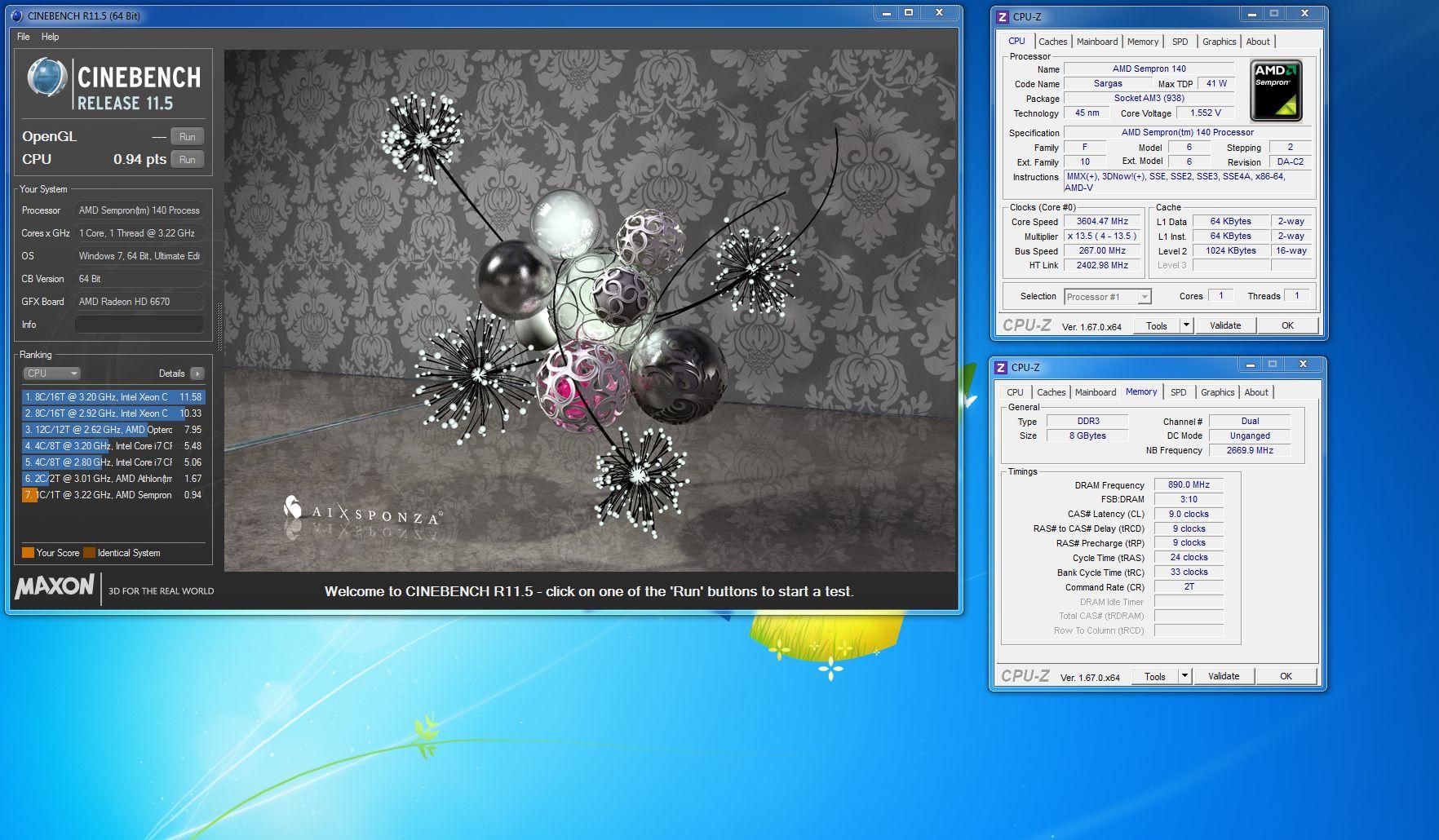The height and width of the screenshot is (840, 1439).
Task: Select ranking entry 2C/2T @ 3.01 GHz AMD Athlon
Action: [113, 479]
